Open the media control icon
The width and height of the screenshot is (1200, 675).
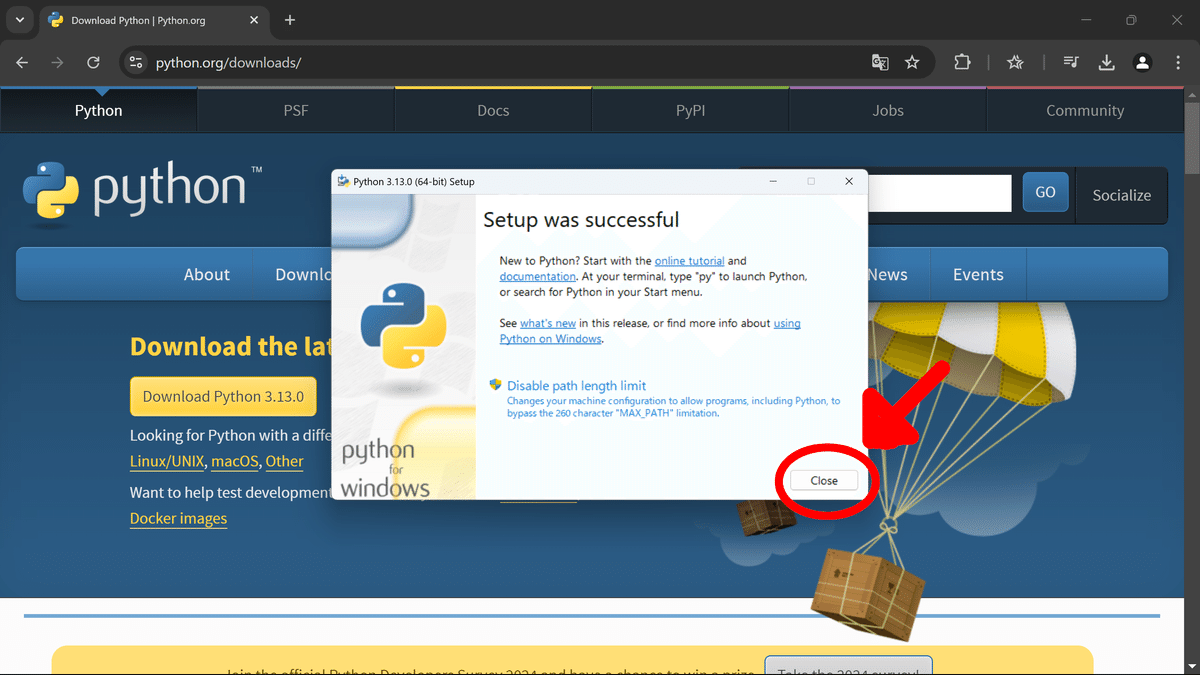coord(1071,62)
